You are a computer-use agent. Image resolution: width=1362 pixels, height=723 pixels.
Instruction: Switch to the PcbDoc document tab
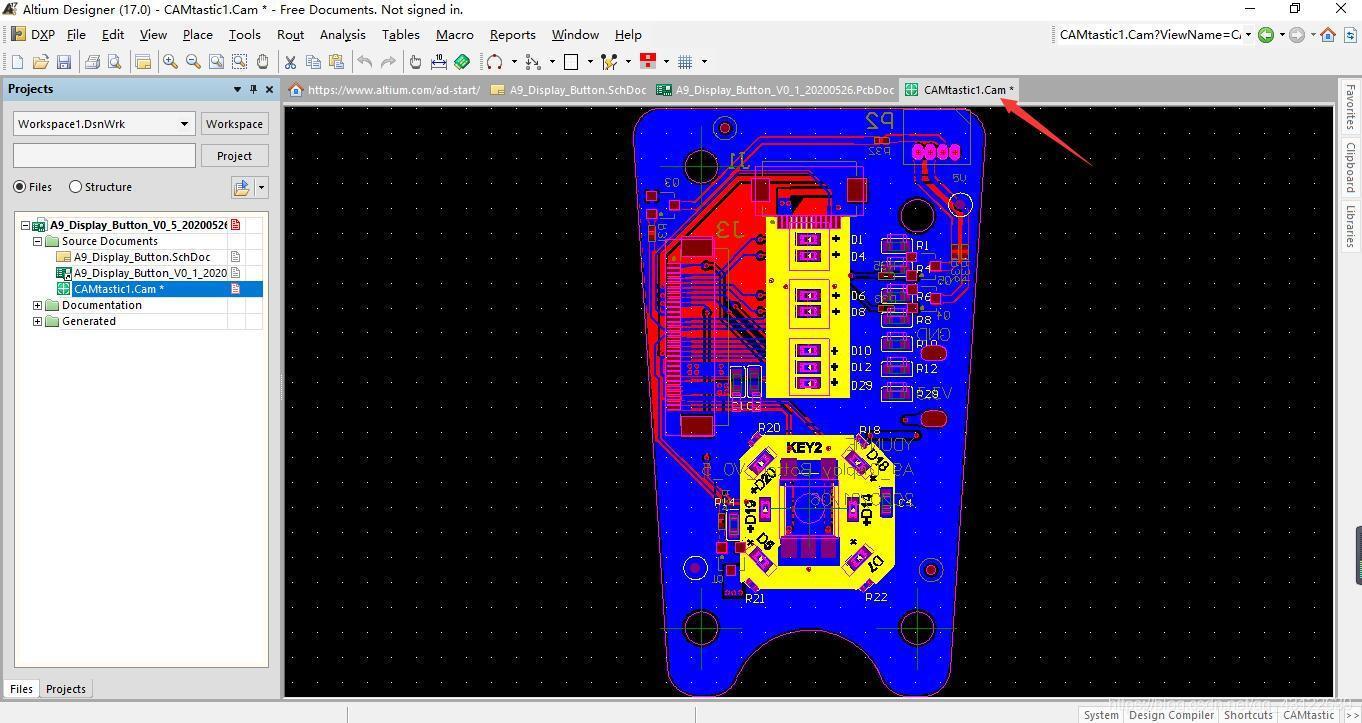(775, 90)
